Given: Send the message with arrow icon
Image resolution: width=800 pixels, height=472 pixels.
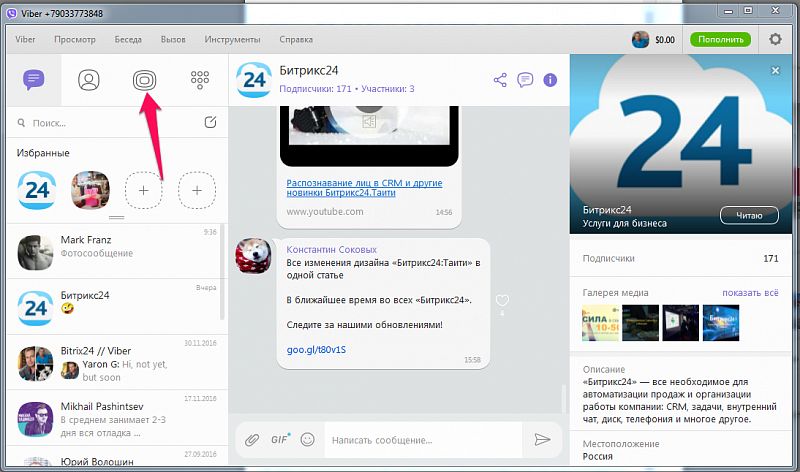Looking at the screenshot, I should 542,439.
